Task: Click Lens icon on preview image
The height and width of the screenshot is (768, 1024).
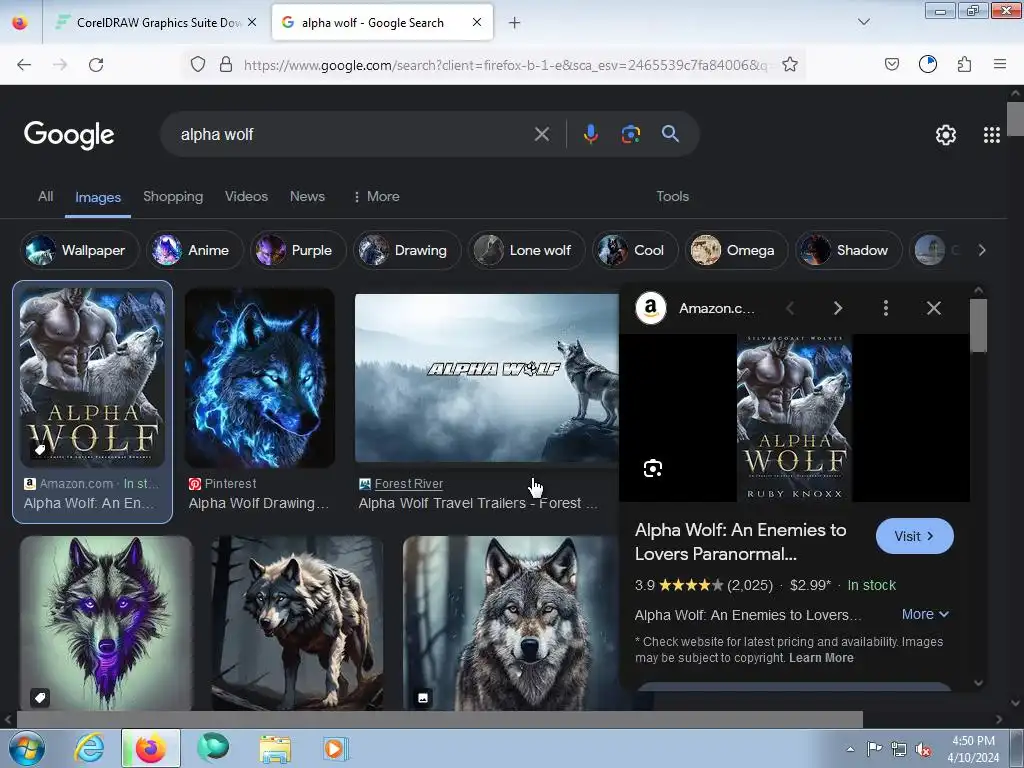Action: [x=653, y=468]
